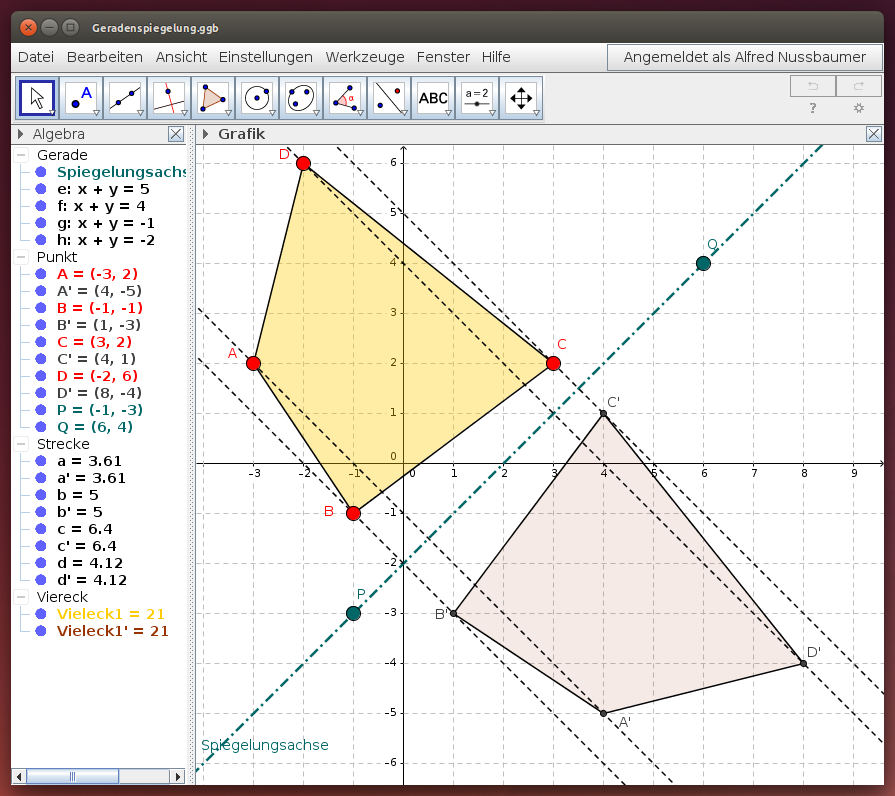Click red point A in the graph
Screen dimensions: 895x796
[x=253, y=363]
